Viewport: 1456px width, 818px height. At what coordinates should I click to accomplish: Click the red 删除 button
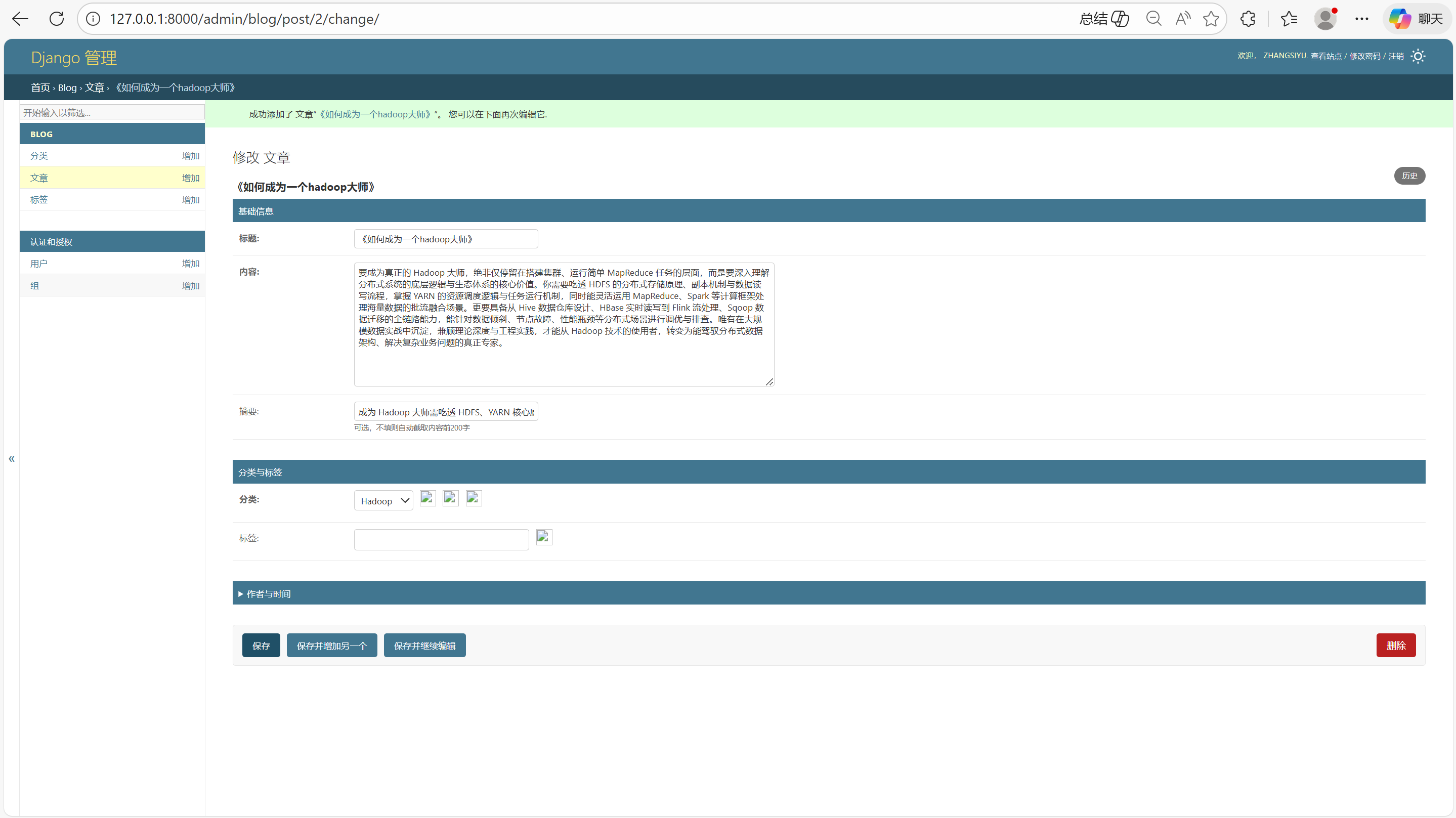click(x=1395, y=645)
